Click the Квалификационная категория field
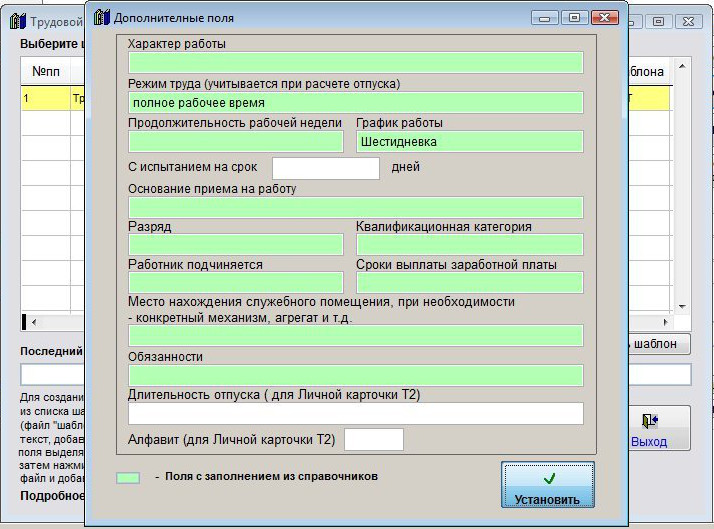The height and width of the screenshot is (529, 714). 469,245
